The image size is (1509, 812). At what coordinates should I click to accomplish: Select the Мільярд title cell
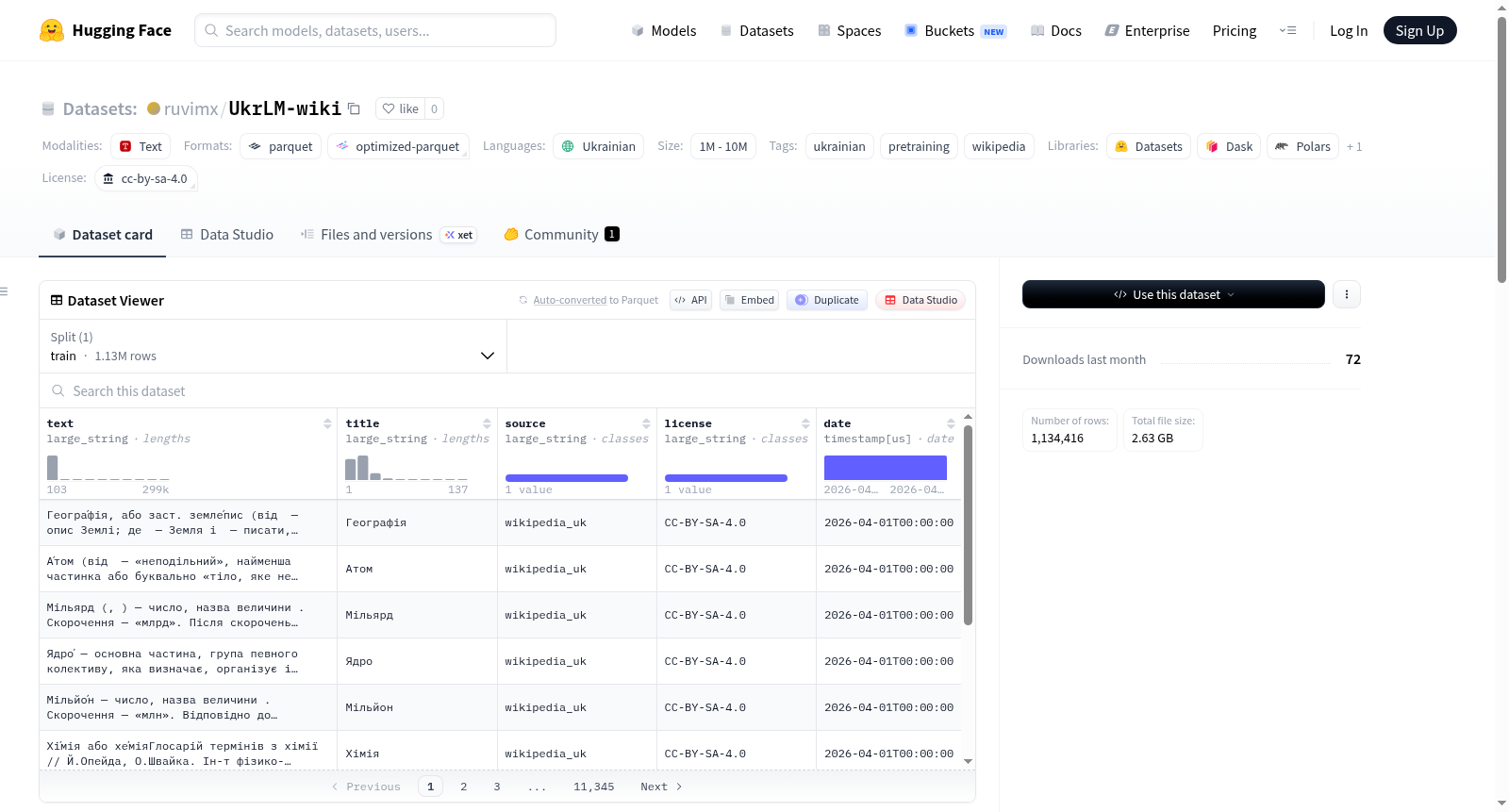pyautogui.click(x=417, y=615)
